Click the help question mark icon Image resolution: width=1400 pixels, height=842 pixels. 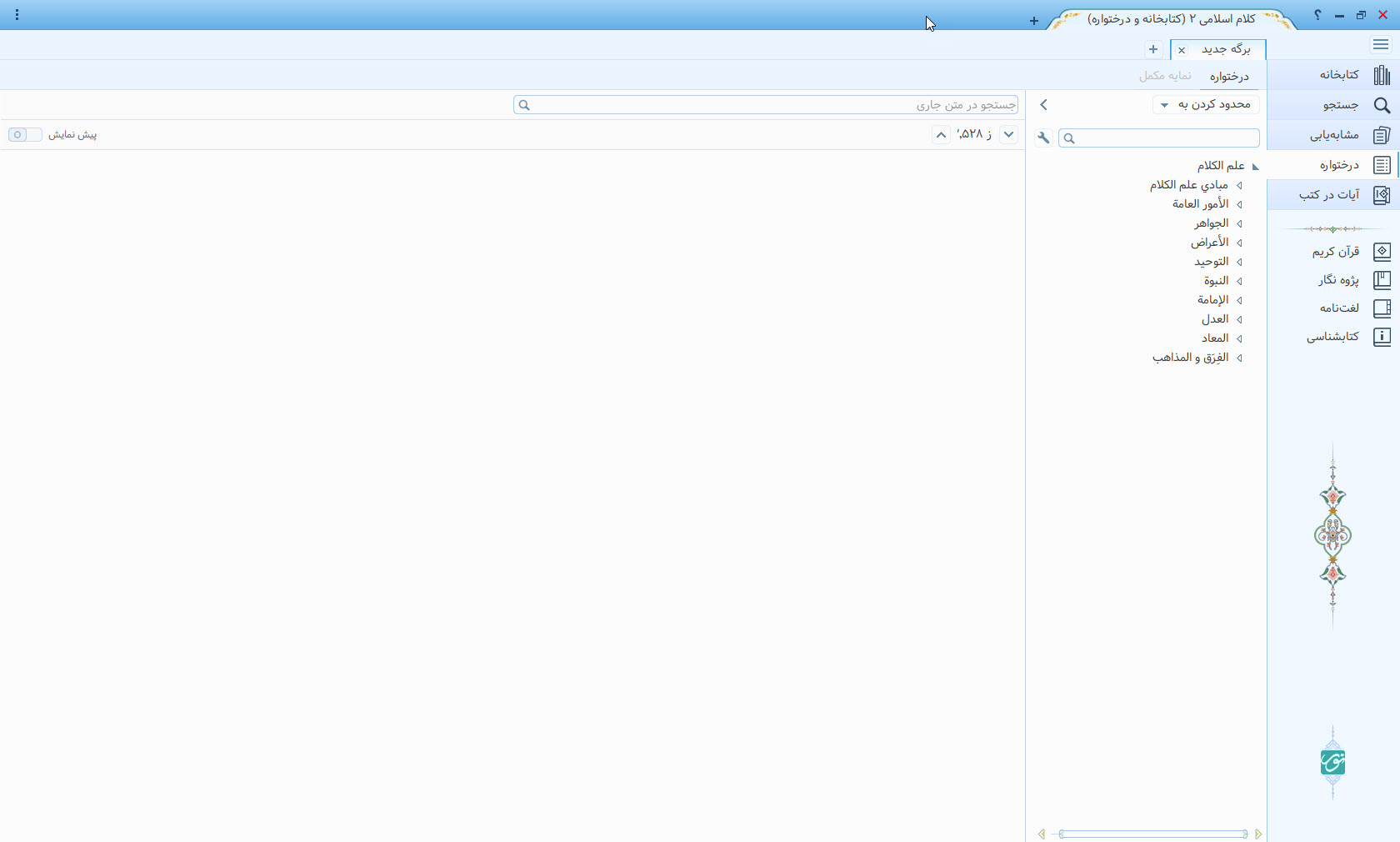click(x=1317, y=15)
